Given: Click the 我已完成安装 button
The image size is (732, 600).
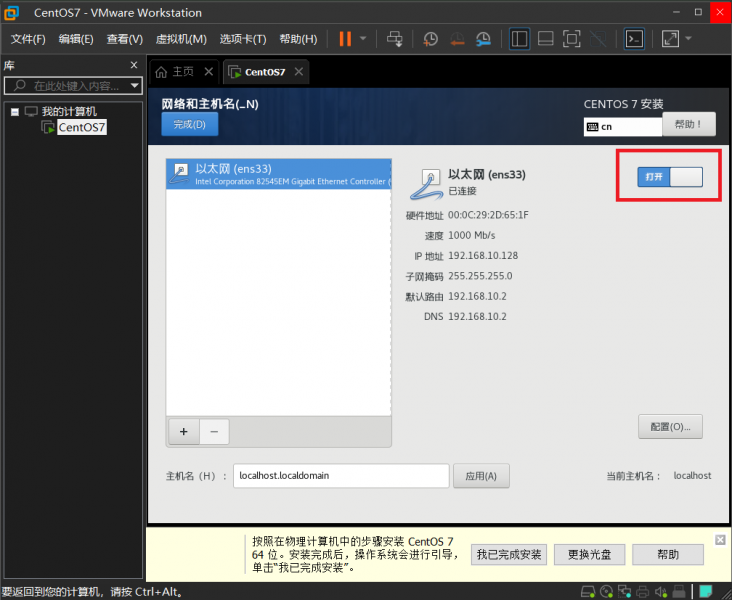Looking at the screenshot, I should pos(508,554).
